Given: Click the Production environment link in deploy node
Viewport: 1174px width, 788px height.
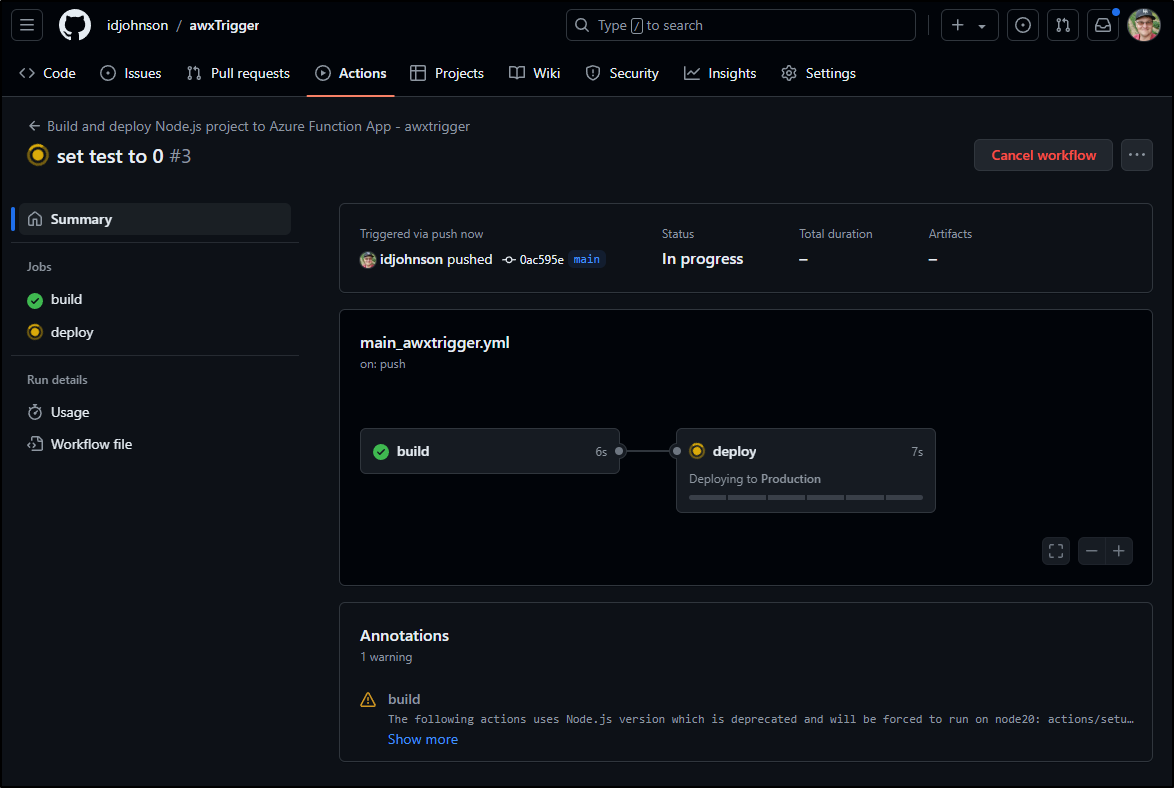Looking at the screenshot, I should (x=791, y=479).
